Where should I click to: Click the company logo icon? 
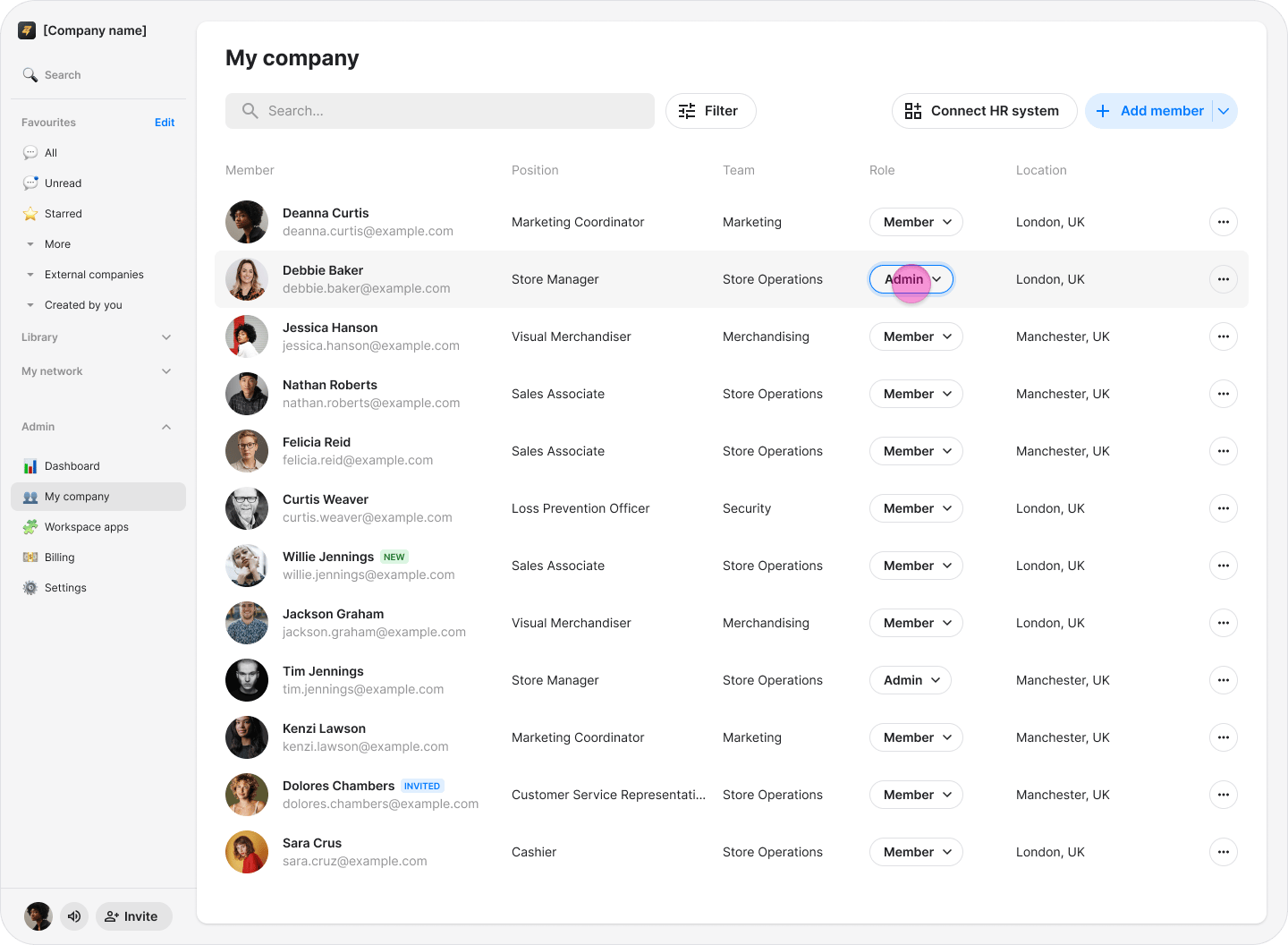point(27,30)
